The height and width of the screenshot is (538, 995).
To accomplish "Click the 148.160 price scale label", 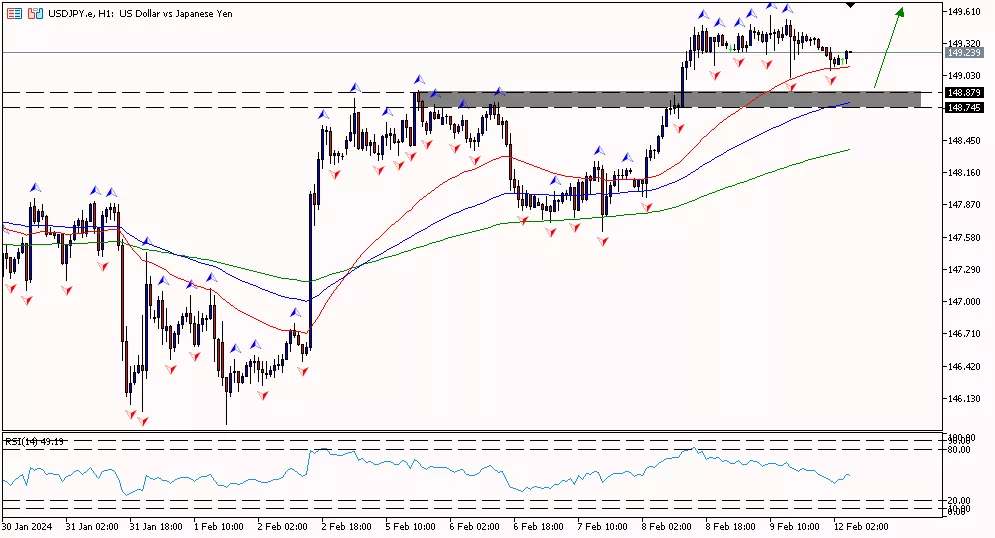I will (x=963, y=173).
